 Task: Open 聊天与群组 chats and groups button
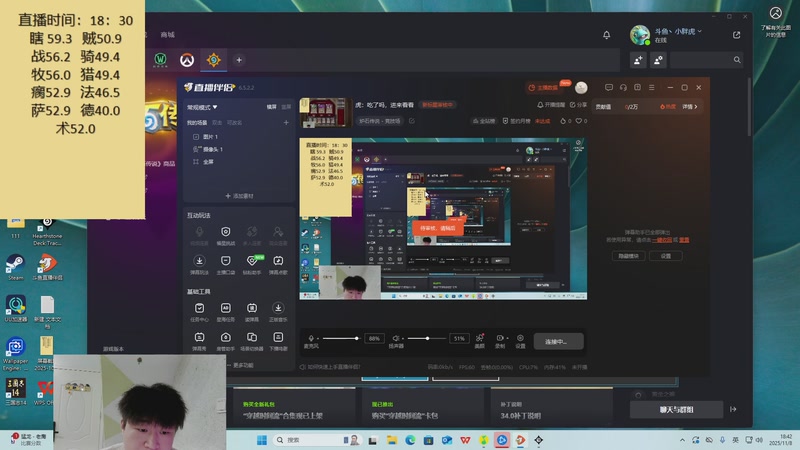[676, 410]
